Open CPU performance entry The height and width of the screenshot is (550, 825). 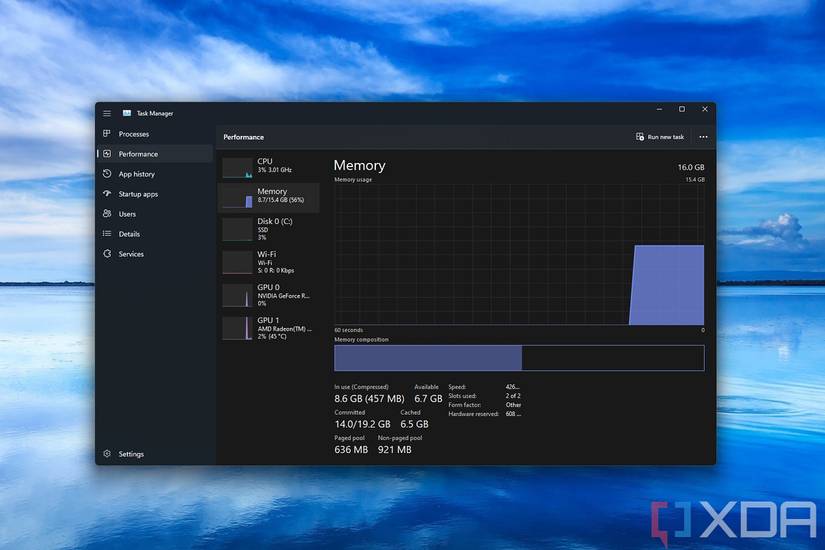point(268,168)
